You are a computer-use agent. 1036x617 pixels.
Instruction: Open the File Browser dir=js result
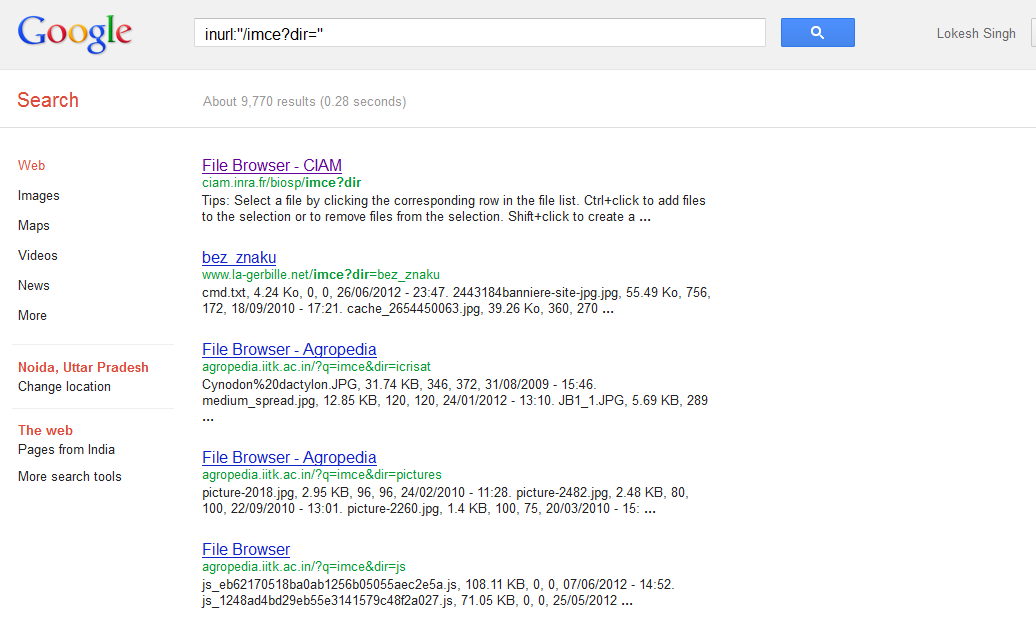coord(246,549)
